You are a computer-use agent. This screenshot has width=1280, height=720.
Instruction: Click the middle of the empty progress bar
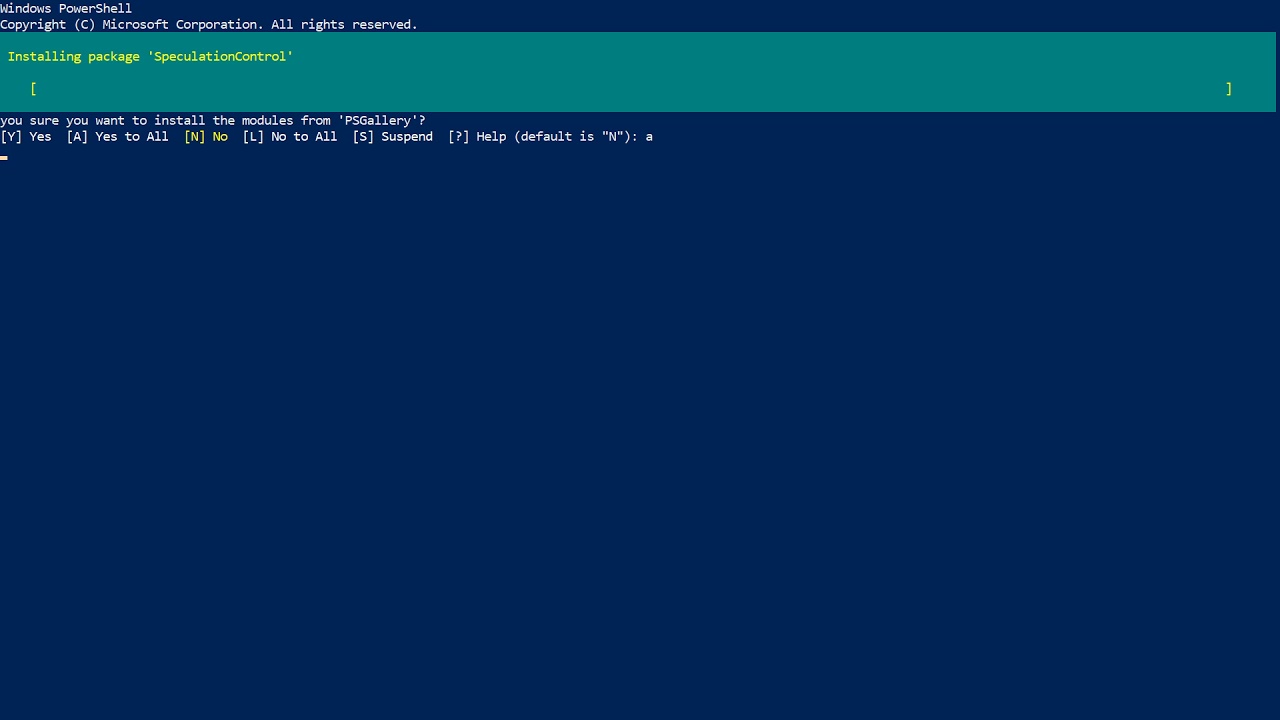tap(630, 89)
